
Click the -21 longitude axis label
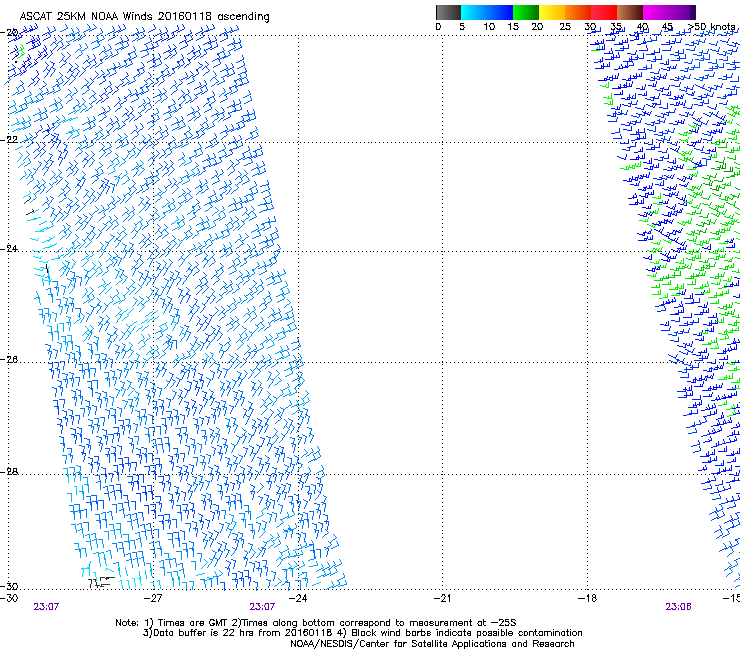442,599
